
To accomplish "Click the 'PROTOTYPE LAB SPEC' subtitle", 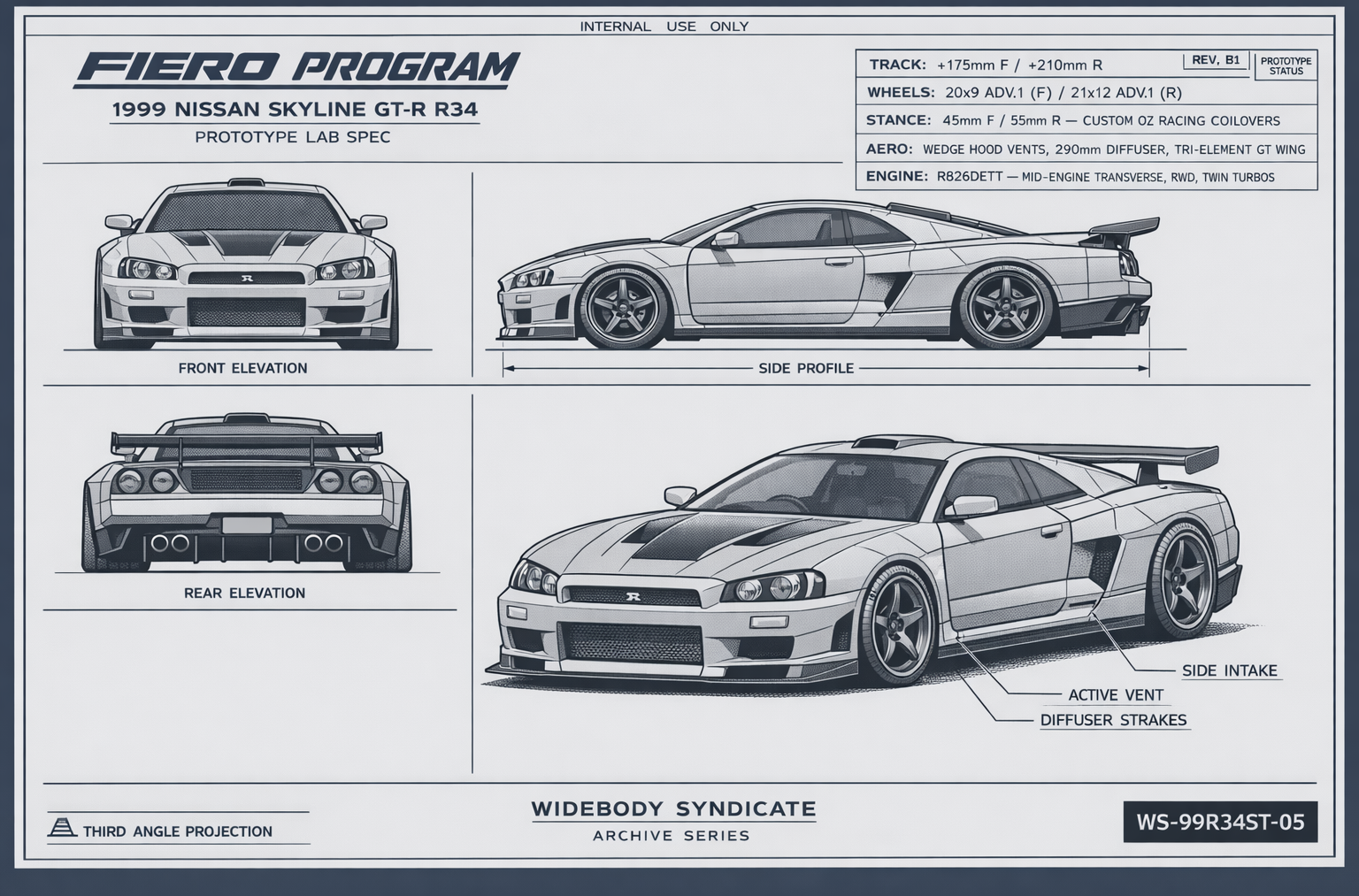I will (293, 137).
